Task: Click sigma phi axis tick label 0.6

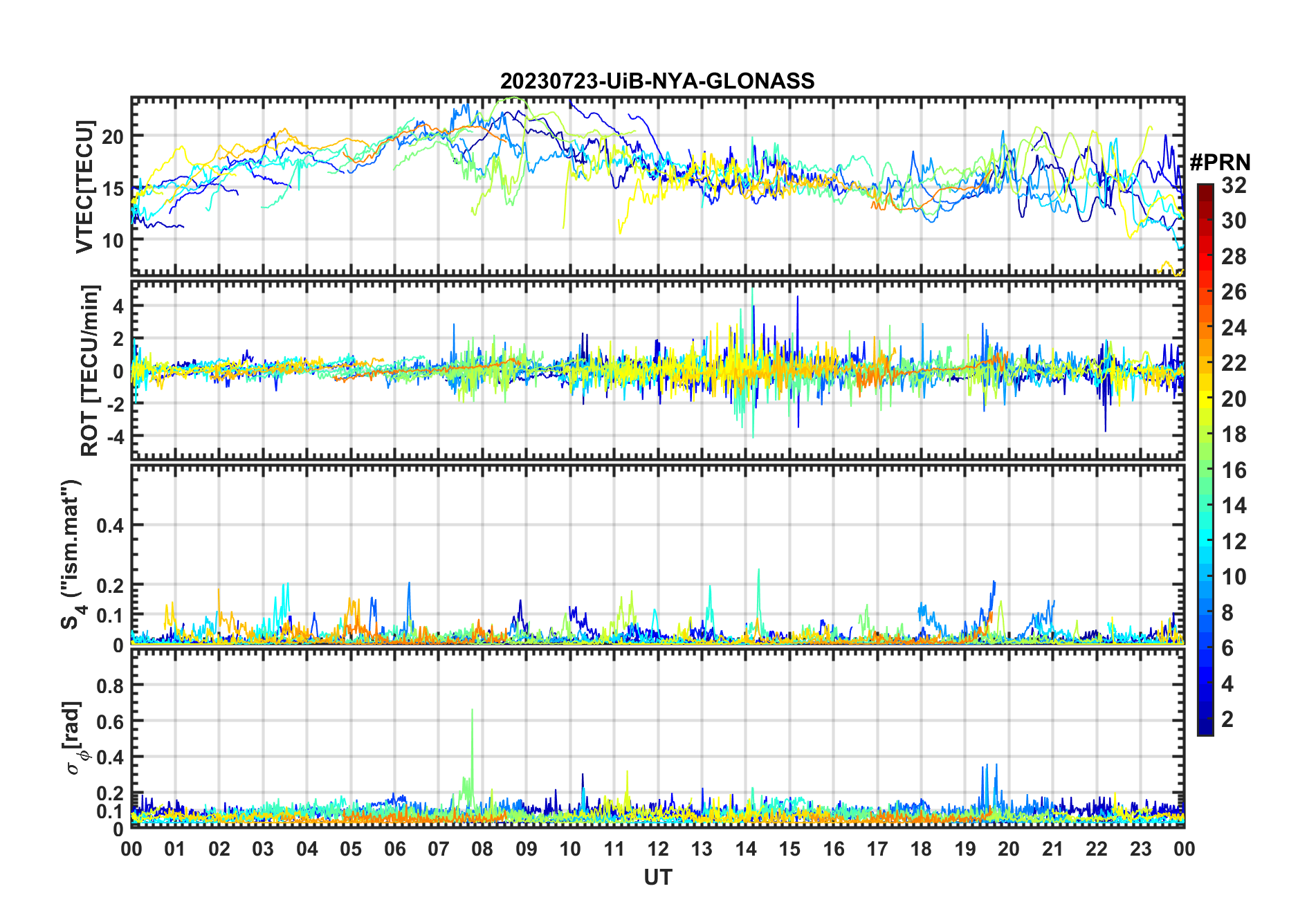Action: pyautogui.click(x=110, y=721)
